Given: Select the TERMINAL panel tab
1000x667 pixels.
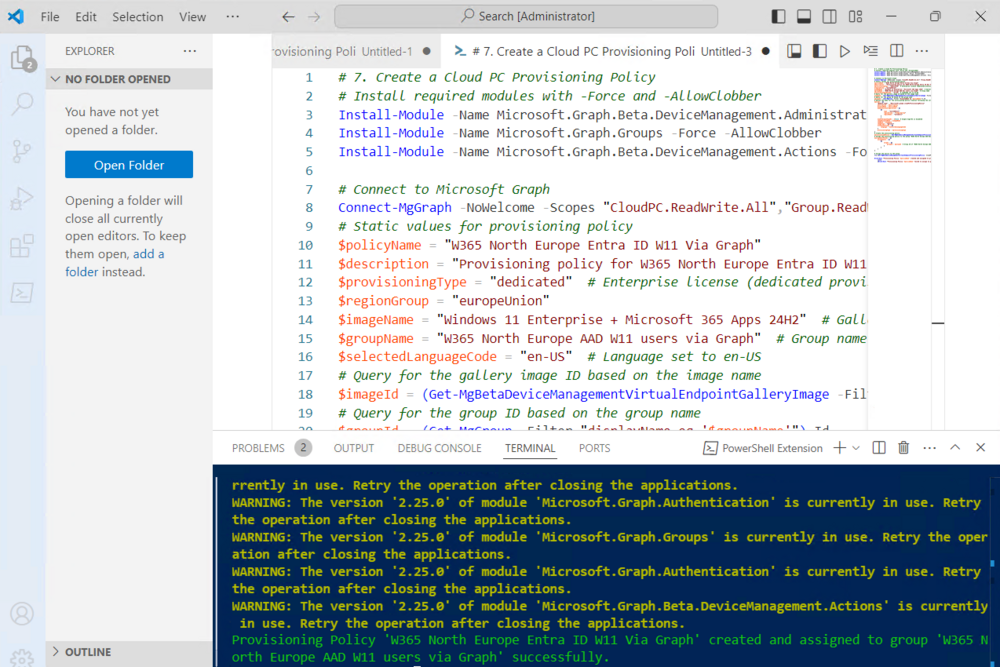Looking at the screenshot, I should (x=530, y=448).
